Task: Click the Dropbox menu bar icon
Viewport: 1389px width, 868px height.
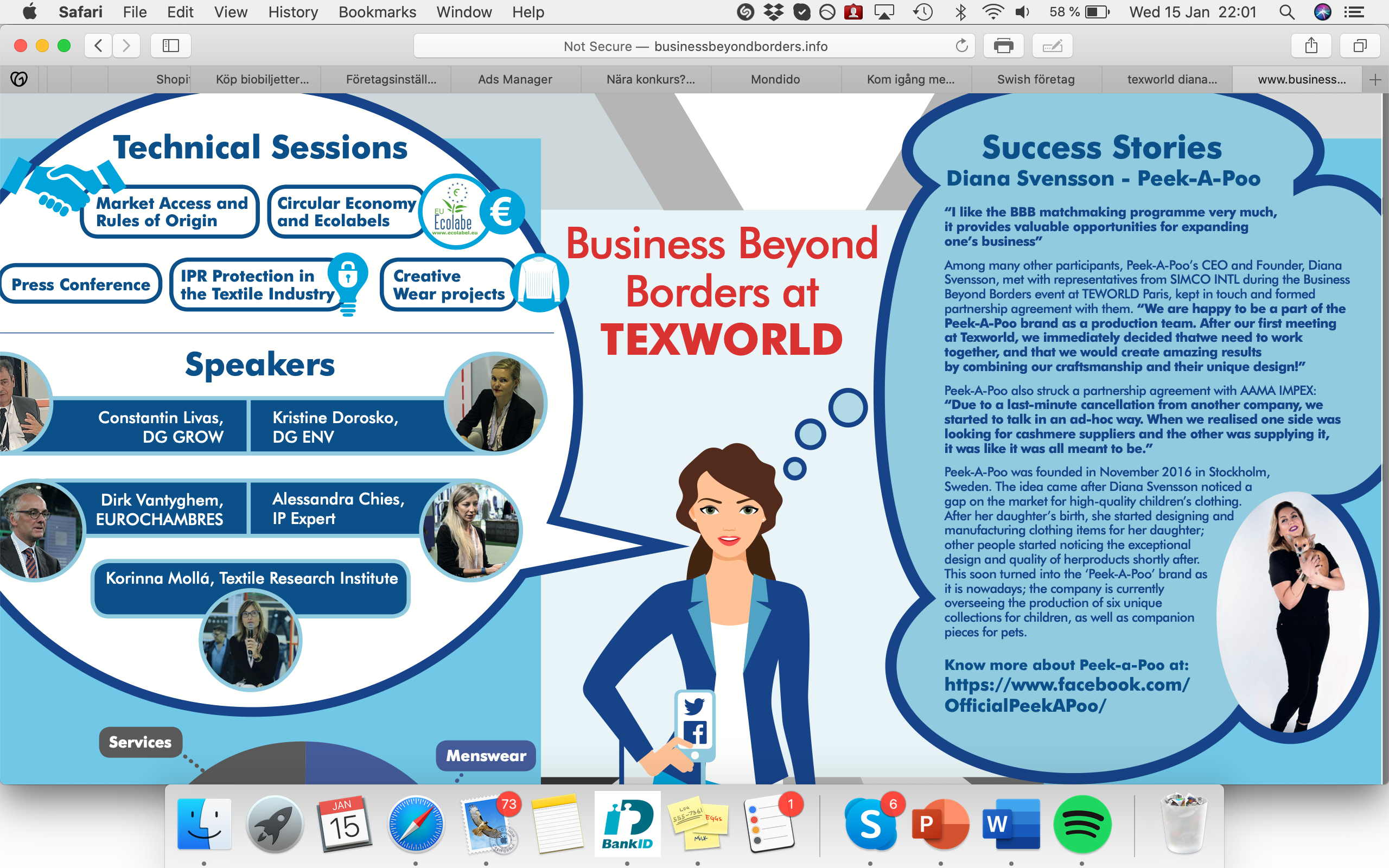Action: click(774, 12)
